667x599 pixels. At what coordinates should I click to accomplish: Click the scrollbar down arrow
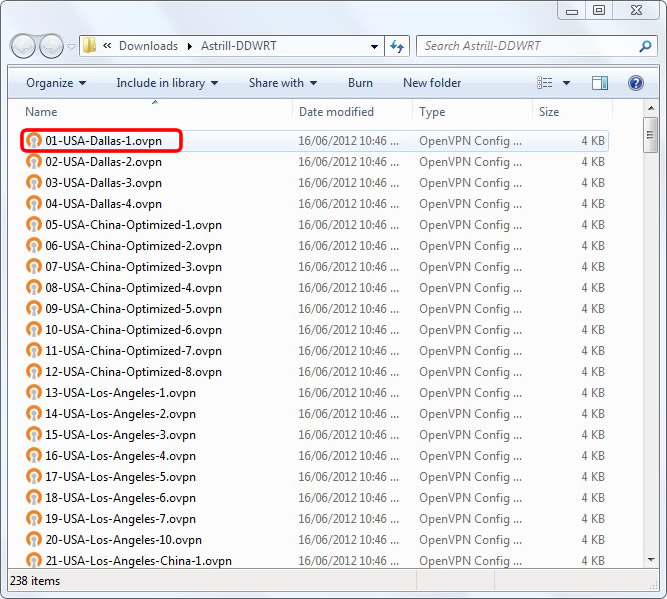pos(651,560)
